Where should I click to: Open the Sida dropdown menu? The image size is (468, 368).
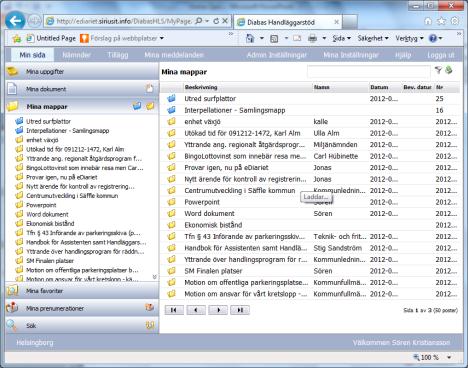(x=342, y=39)
